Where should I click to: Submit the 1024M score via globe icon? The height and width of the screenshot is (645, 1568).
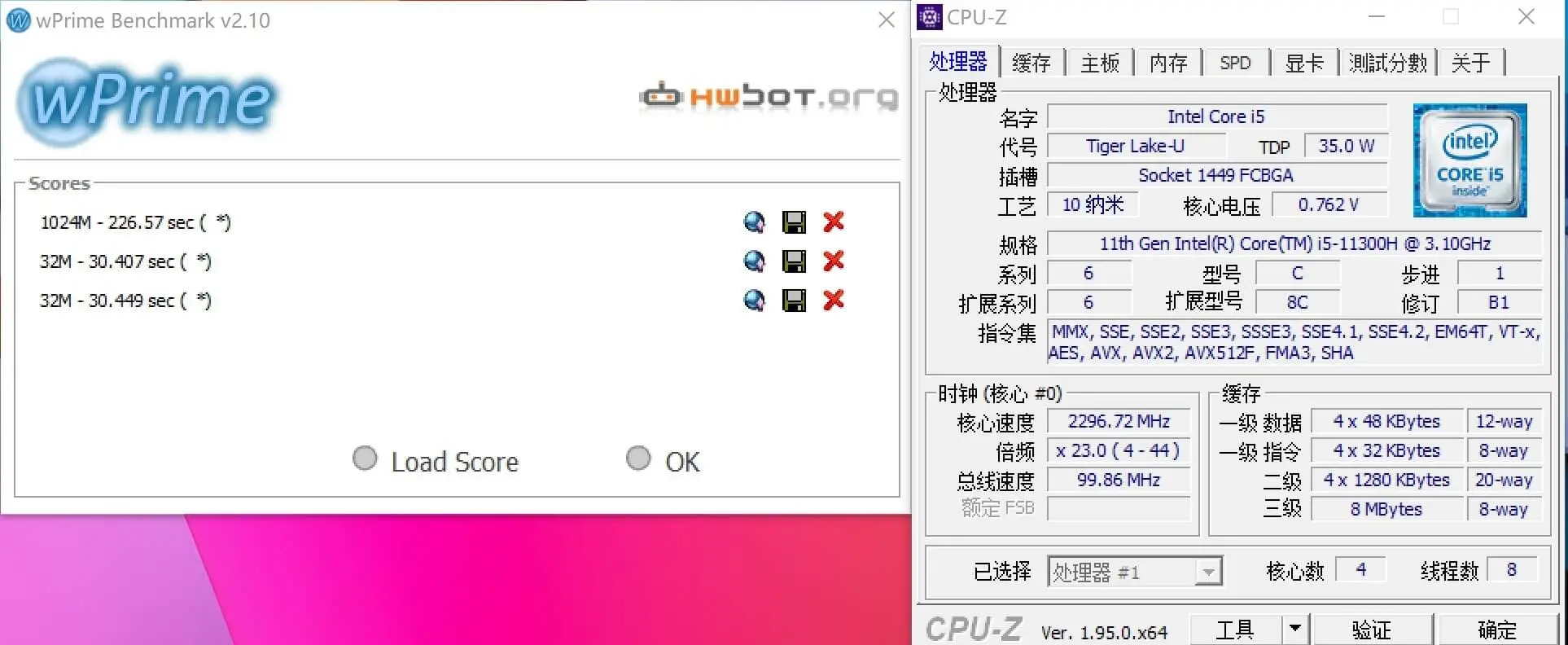pyautogui.click(x=755, y=222)
